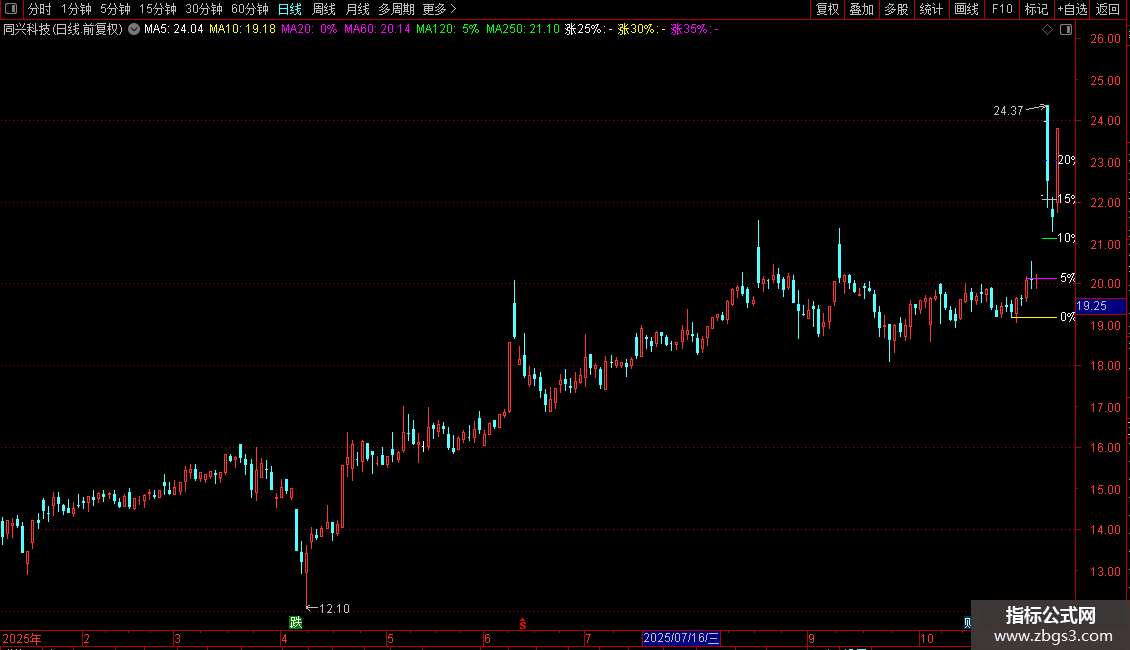The image size is (1130, 650).
Task: Toggle the left sidebar panel icon
Action: point(11,9)
